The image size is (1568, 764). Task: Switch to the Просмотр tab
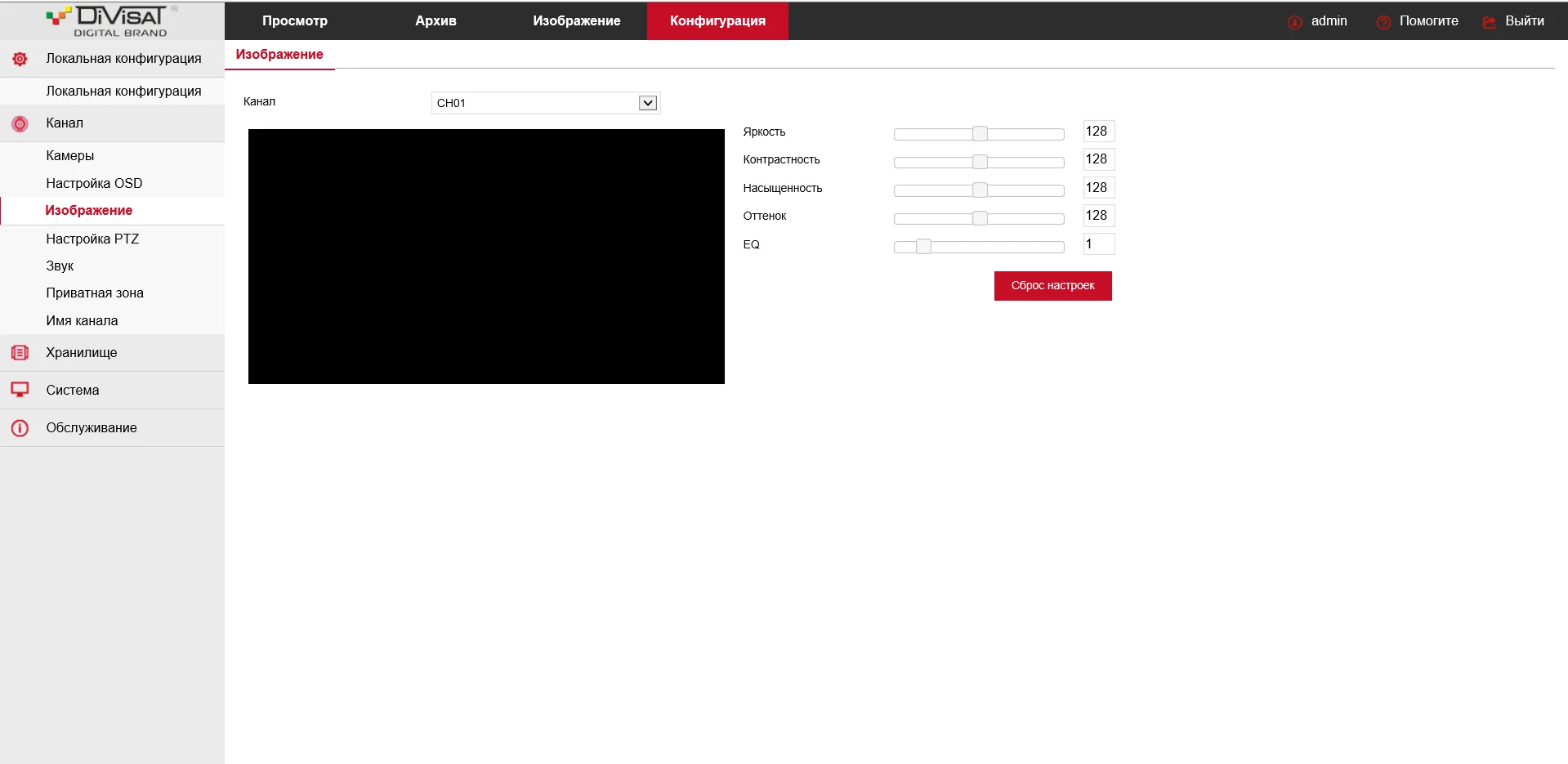(295, 21)
